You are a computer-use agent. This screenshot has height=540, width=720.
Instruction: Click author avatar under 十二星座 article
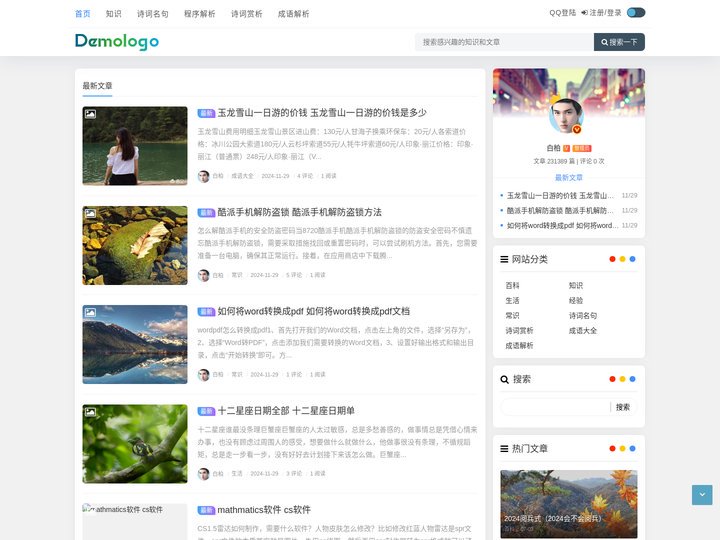tap(203, 474)
